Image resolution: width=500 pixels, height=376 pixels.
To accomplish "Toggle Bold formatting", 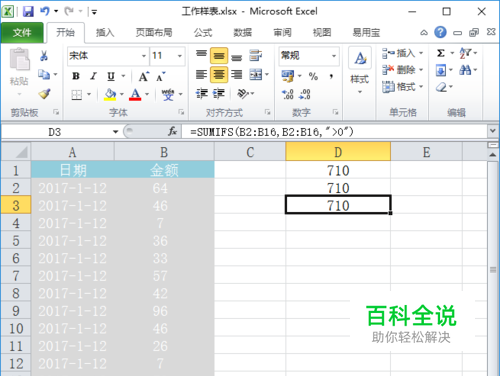I will pos(76,76).
